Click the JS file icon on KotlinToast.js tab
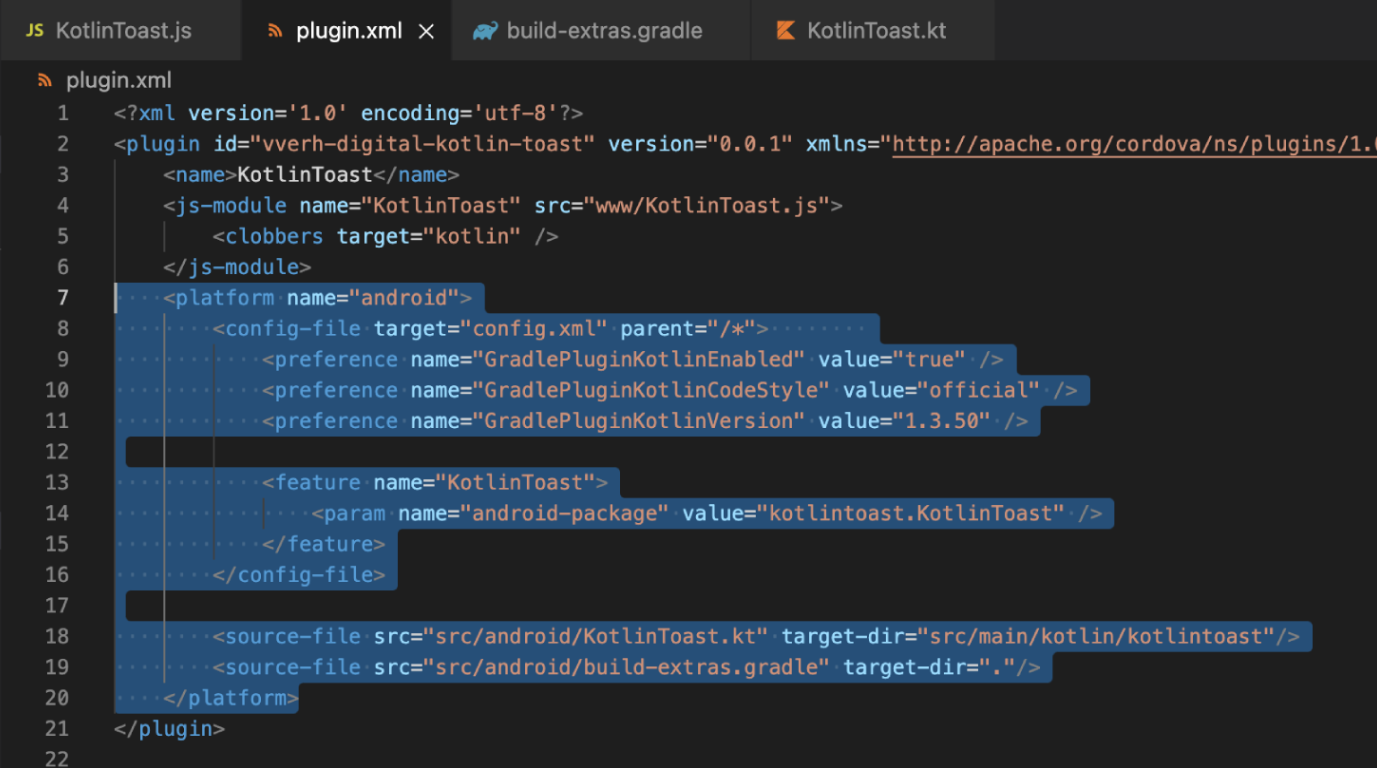 (x=35, y=31)
